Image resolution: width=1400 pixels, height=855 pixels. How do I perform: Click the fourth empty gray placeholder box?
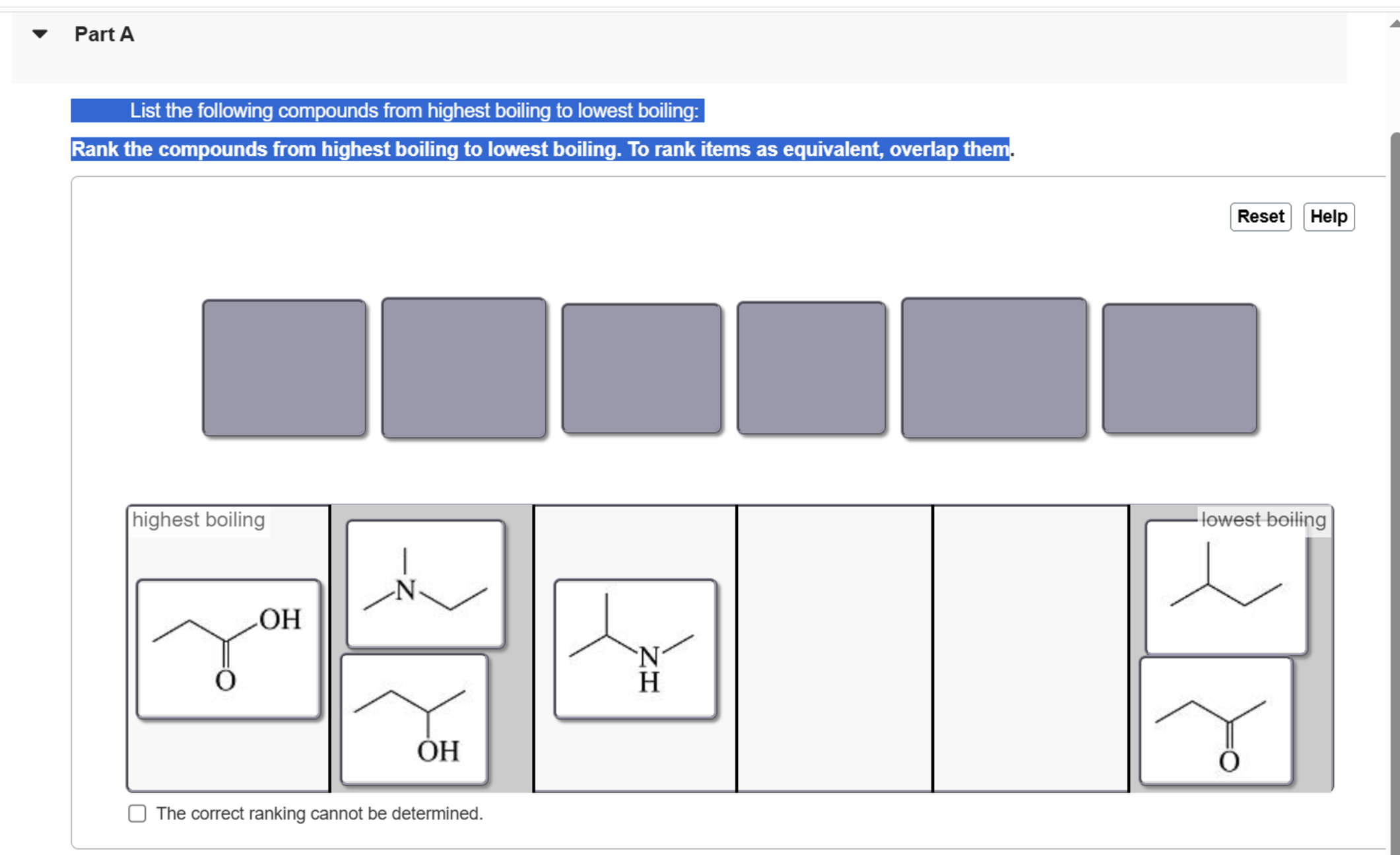811,368
